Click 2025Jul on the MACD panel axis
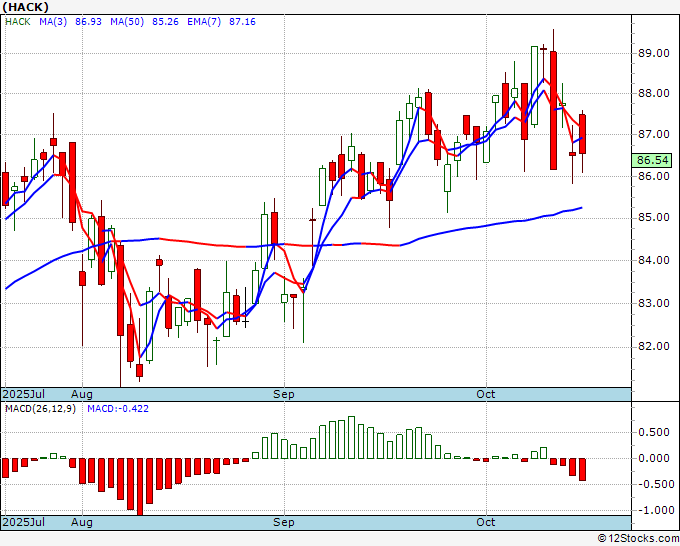The height and width of the screenshot is (546, 680). (24, 522)
